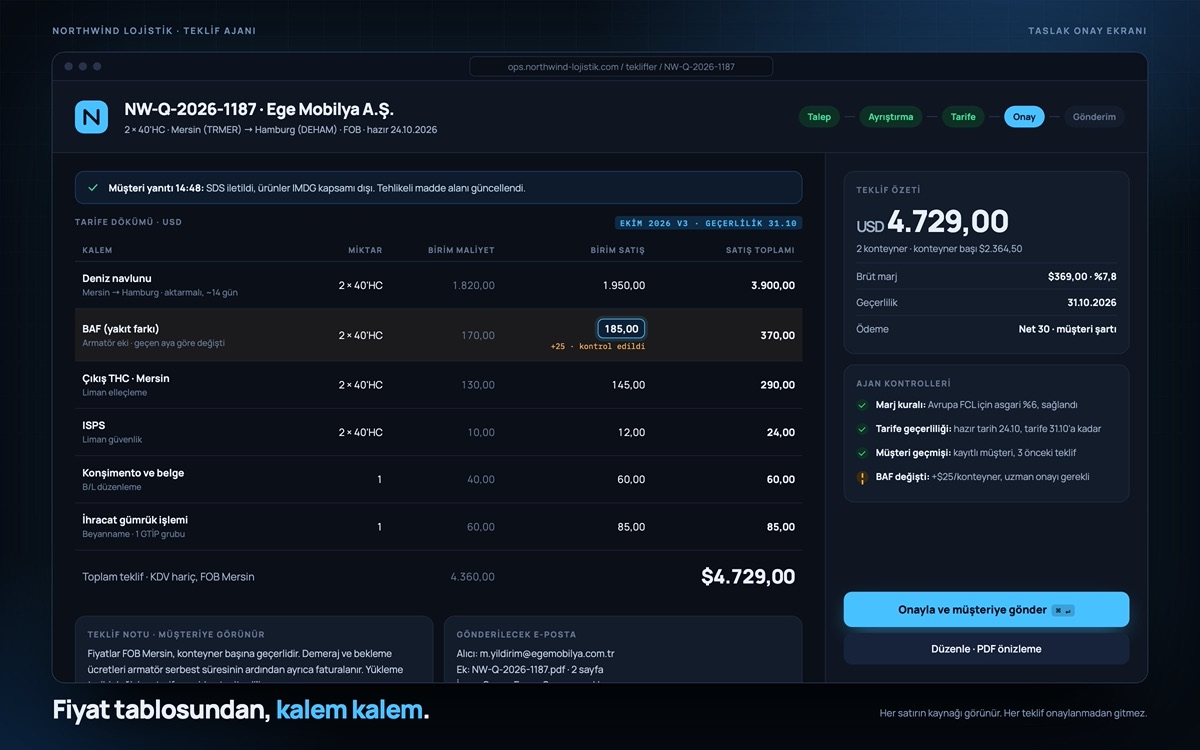The width and height of the screenshot is (1200, 750).
Task: Click İhracat gümrük işlemi unit sale 85,00
Action: pyautogui.click(x=631, y=527)
